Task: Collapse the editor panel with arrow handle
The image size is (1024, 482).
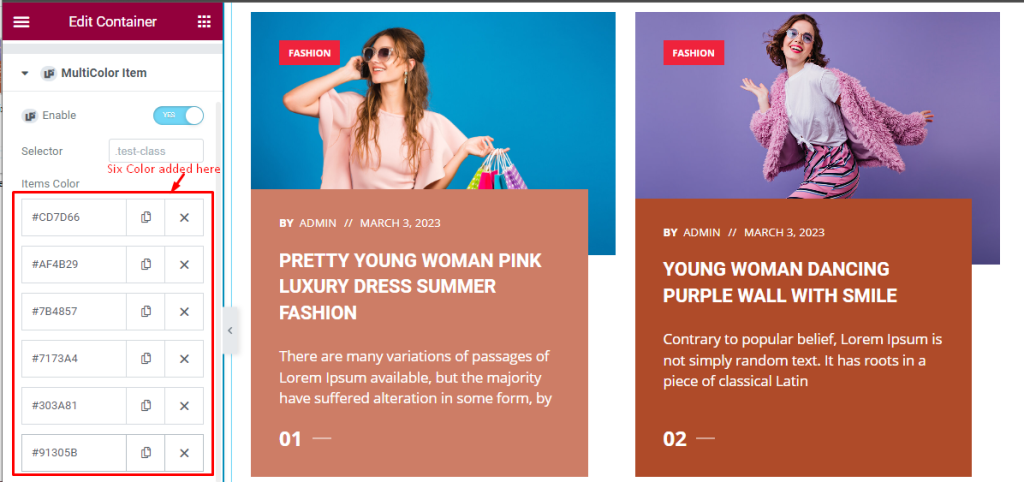Action: [x=230, y=330]
